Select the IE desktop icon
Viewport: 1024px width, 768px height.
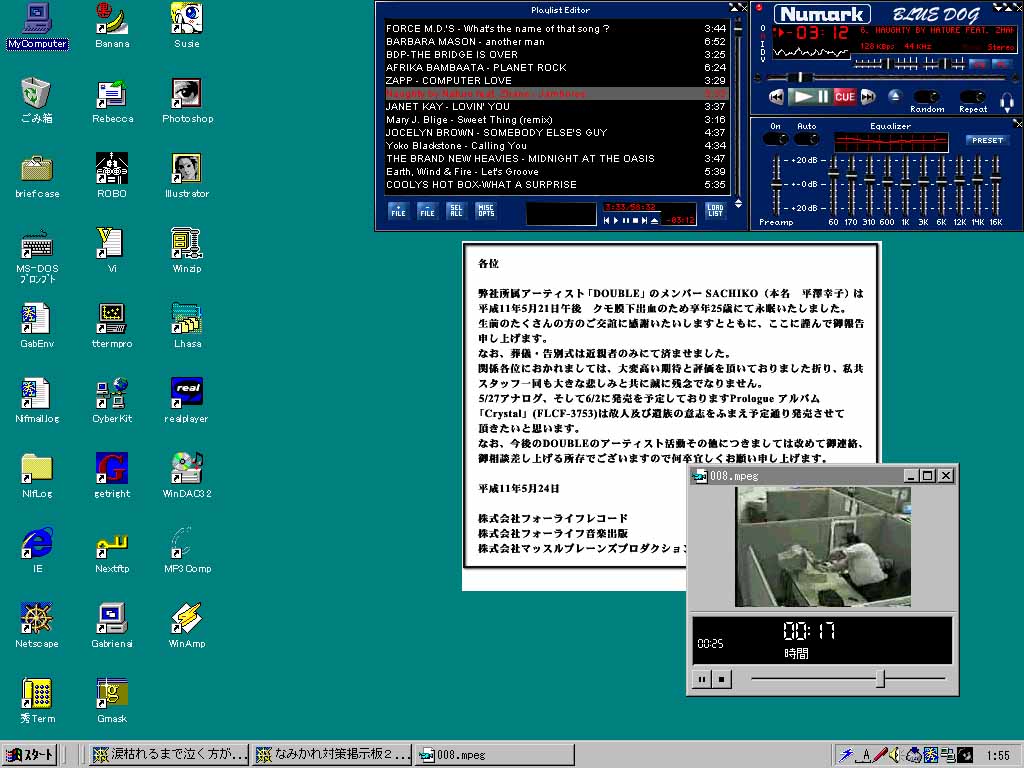[x=37, y=550]
